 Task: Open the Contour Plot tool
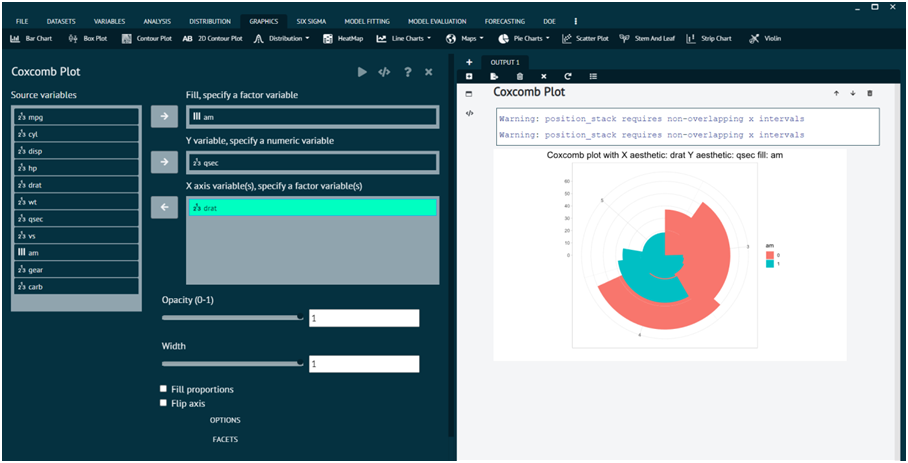(x=147, y=39)
